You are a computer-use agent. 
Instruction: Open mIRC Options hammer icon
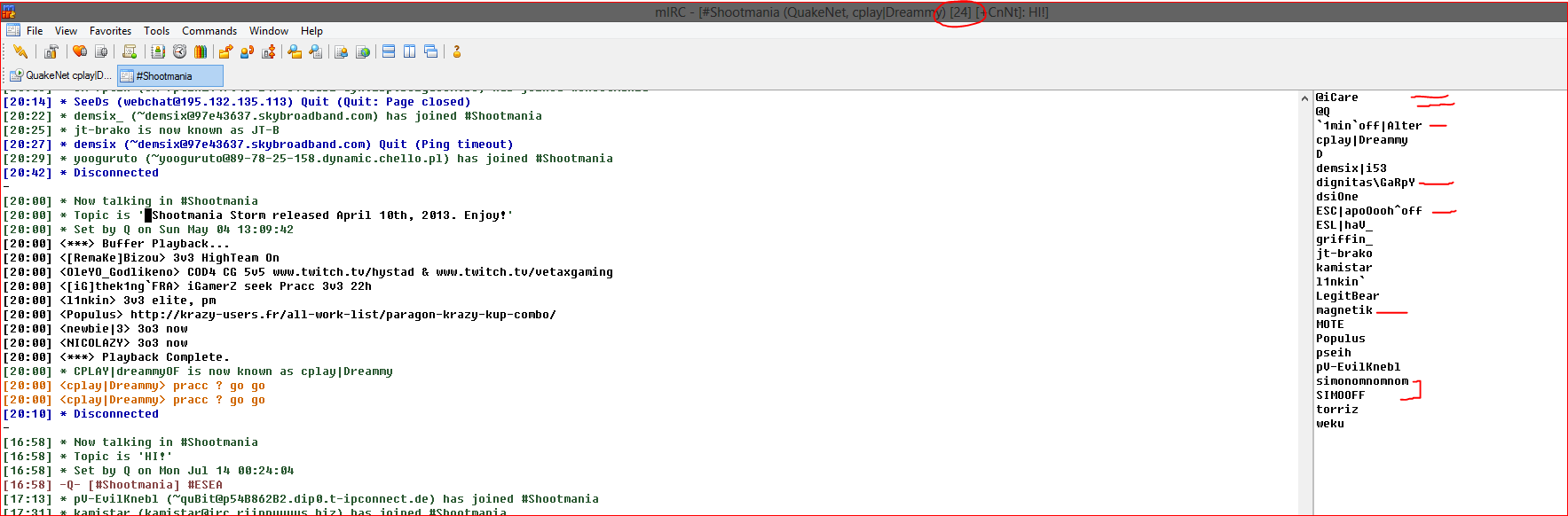(51, 51)
